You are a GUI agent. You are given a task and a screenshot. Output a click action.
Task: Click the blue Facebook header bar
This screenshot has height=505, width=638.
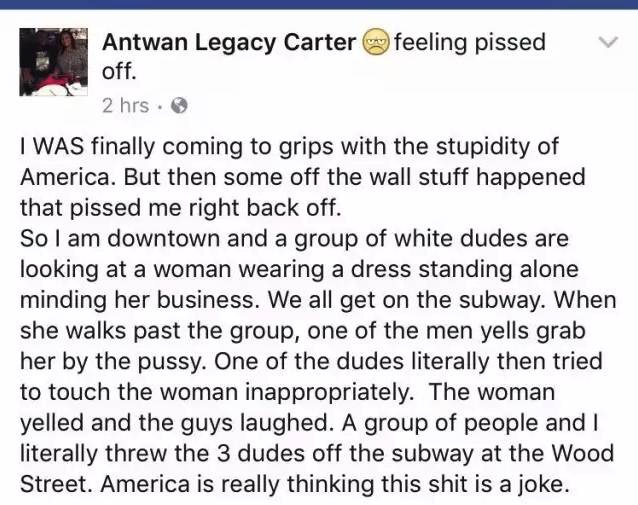point(319,4)
